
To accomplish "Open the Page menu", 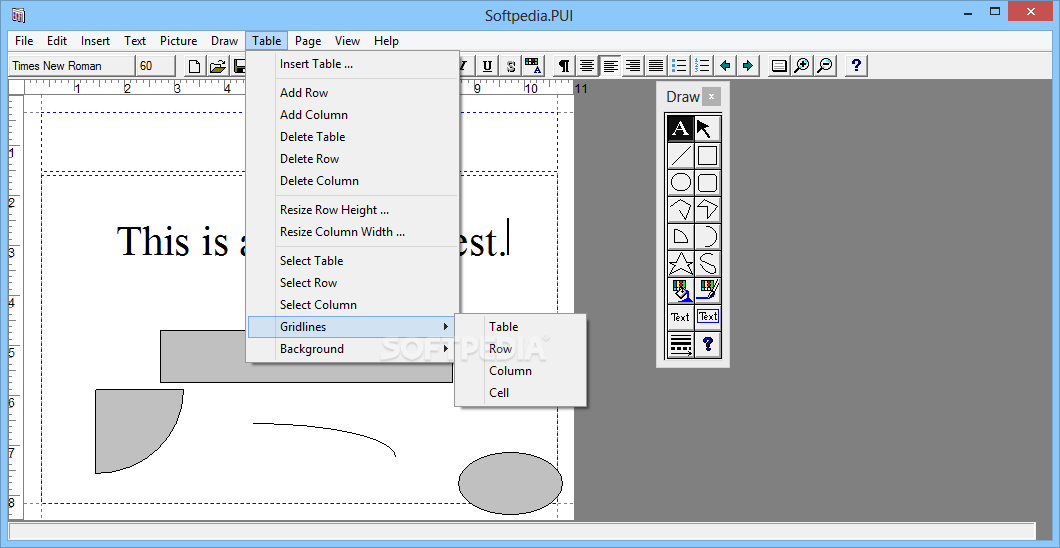I will 308,41.
